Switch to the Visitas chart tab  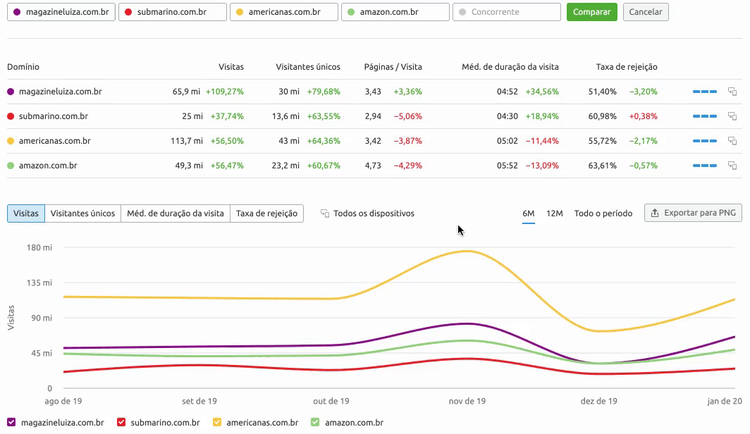pyautogui.click(x=26, y=213)
